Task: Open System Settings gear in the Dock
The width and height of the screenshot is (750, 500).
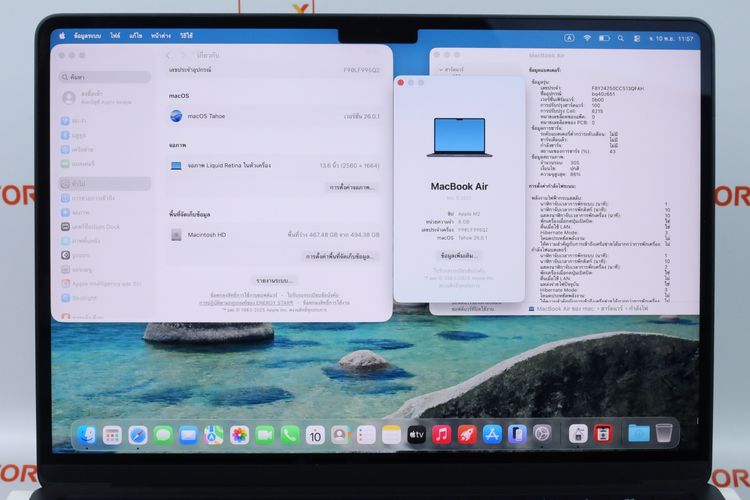Action: (x=542, y=434)
